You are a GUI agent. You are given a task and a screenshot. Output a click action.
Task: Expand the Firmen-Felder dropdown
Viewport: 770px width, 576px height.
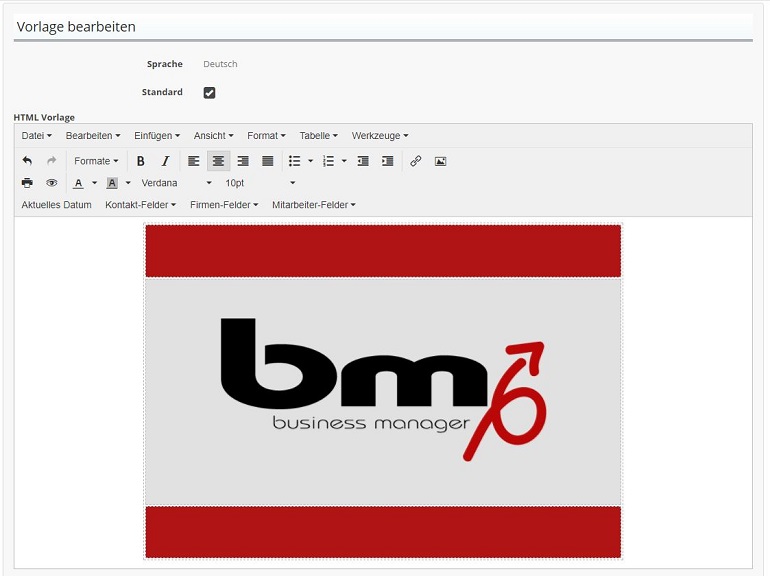pyautogui.click(x=224, y=205)
